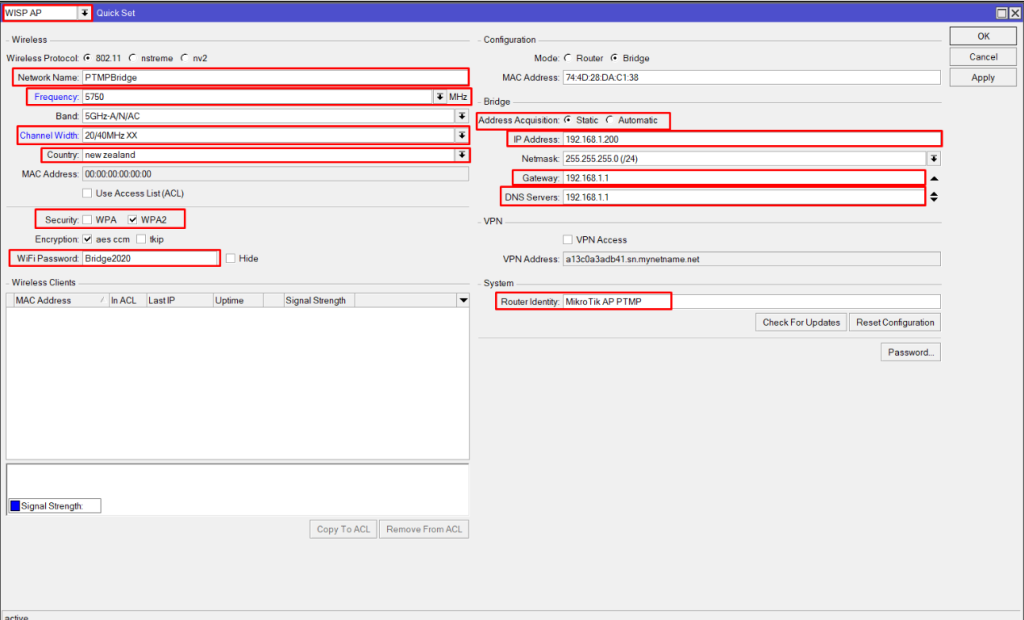This screenshot has height=620, width=1024.
Task: Select Router configuration mode
Action: (x=570, y=58)
